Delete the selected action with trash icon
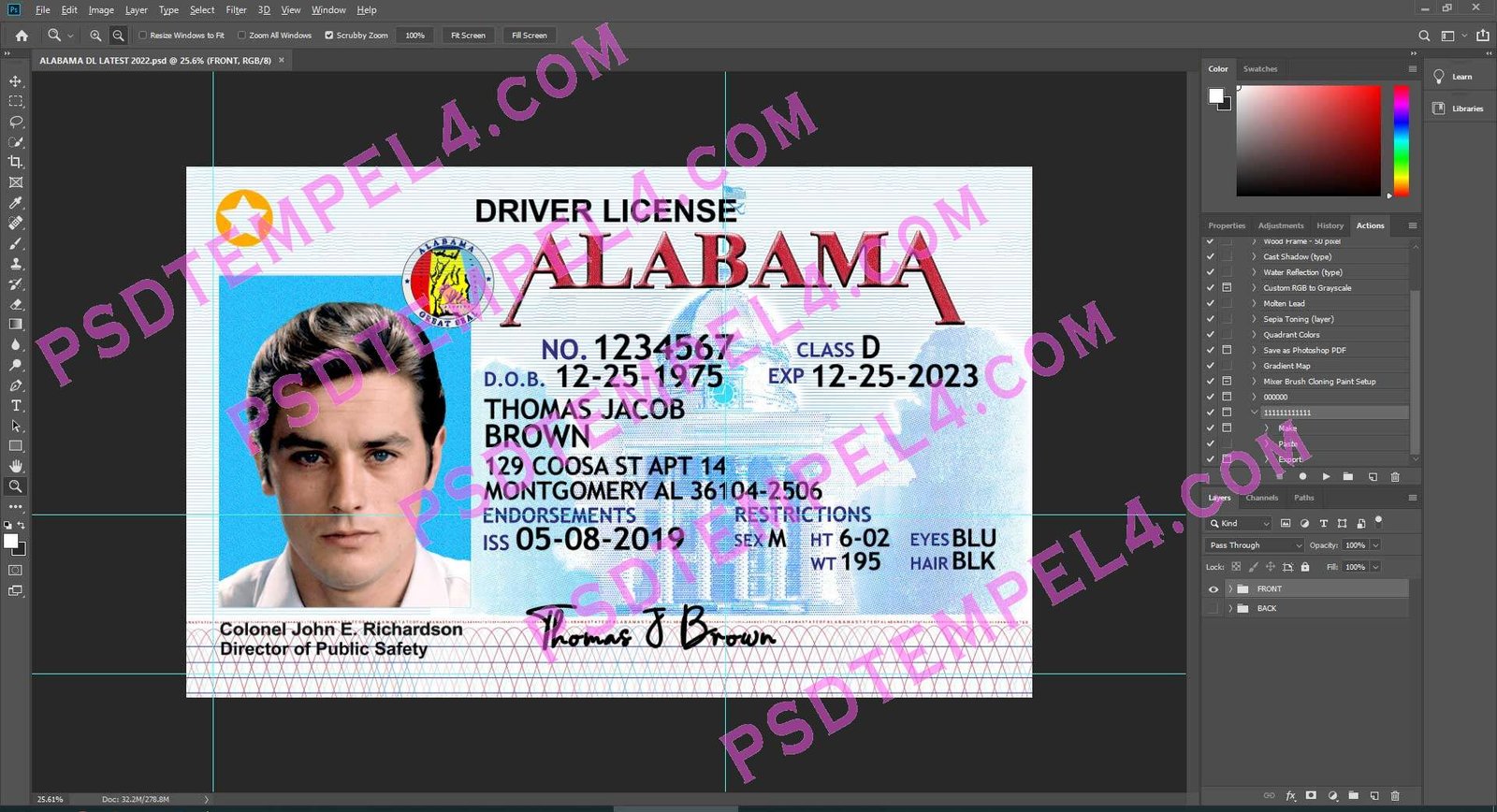The width and height of the screenshot is (1497, 812). click(1395, 477)
